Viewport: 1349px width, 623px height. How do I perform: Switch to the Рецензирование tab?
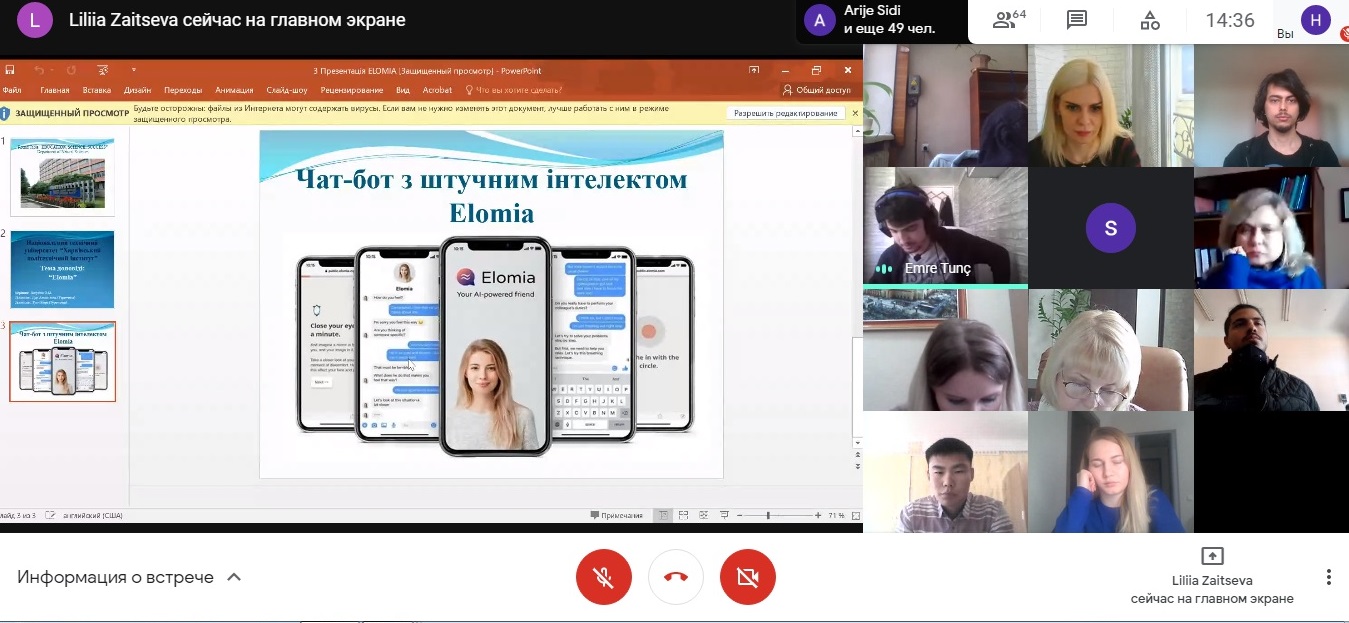tap(353, 90)
